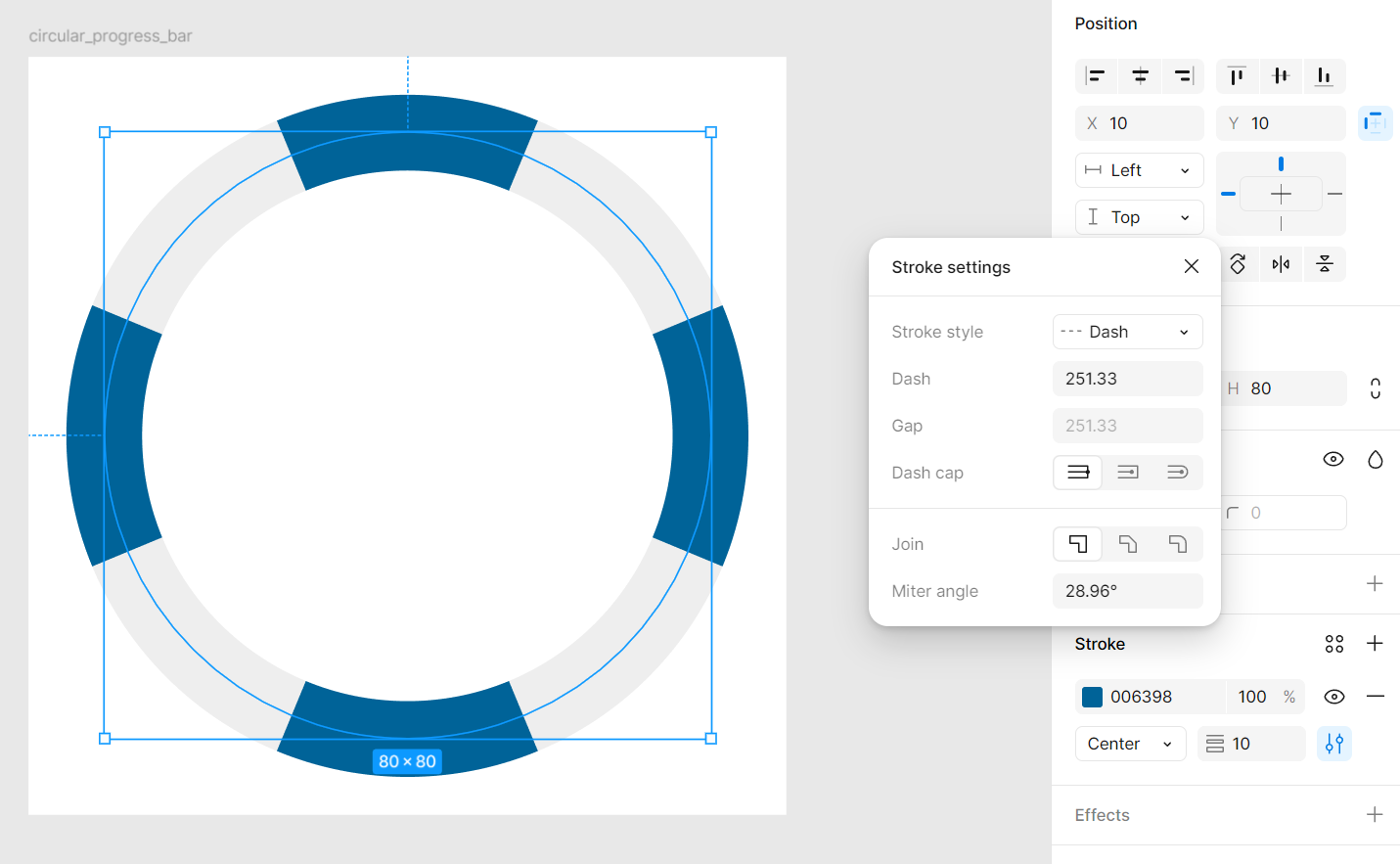The width and height of the screenshot is (1400, 864).
Task: Click the align left icon
Action: tap(1096, 76)
